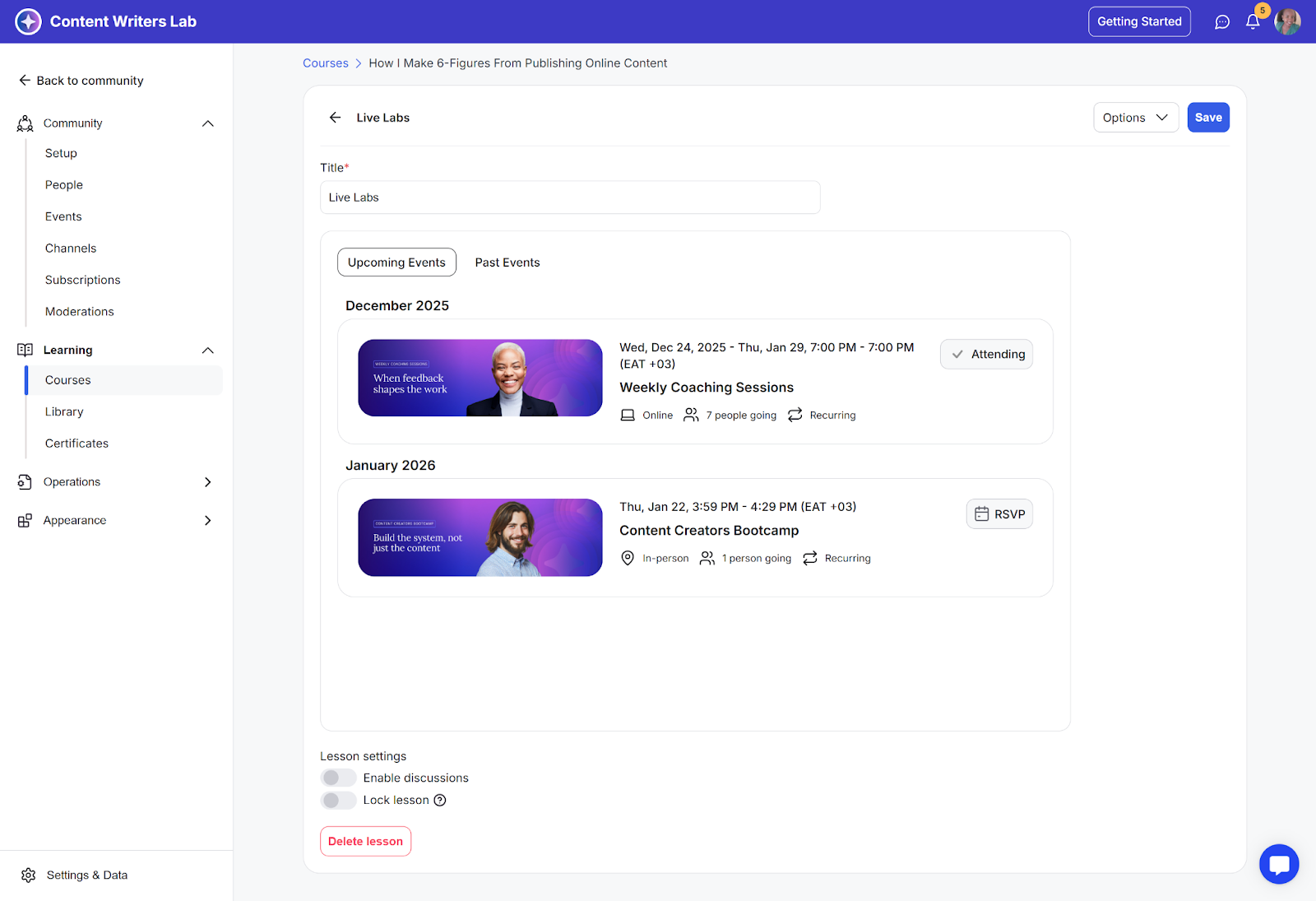Click the course name in breadcrumb

click(x=518, y=63)
